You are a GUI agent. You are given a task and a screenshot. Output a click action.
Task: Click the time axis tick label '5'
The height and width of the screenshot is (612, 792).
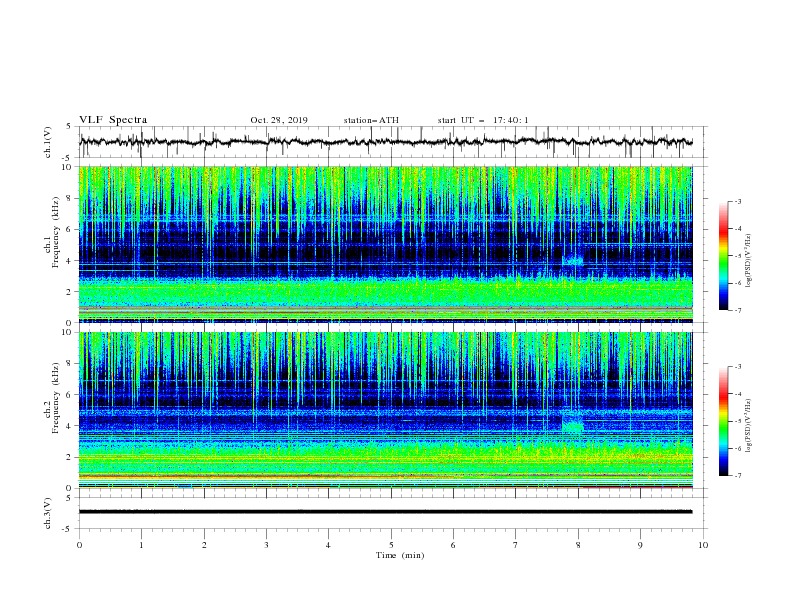coord(391,545)
